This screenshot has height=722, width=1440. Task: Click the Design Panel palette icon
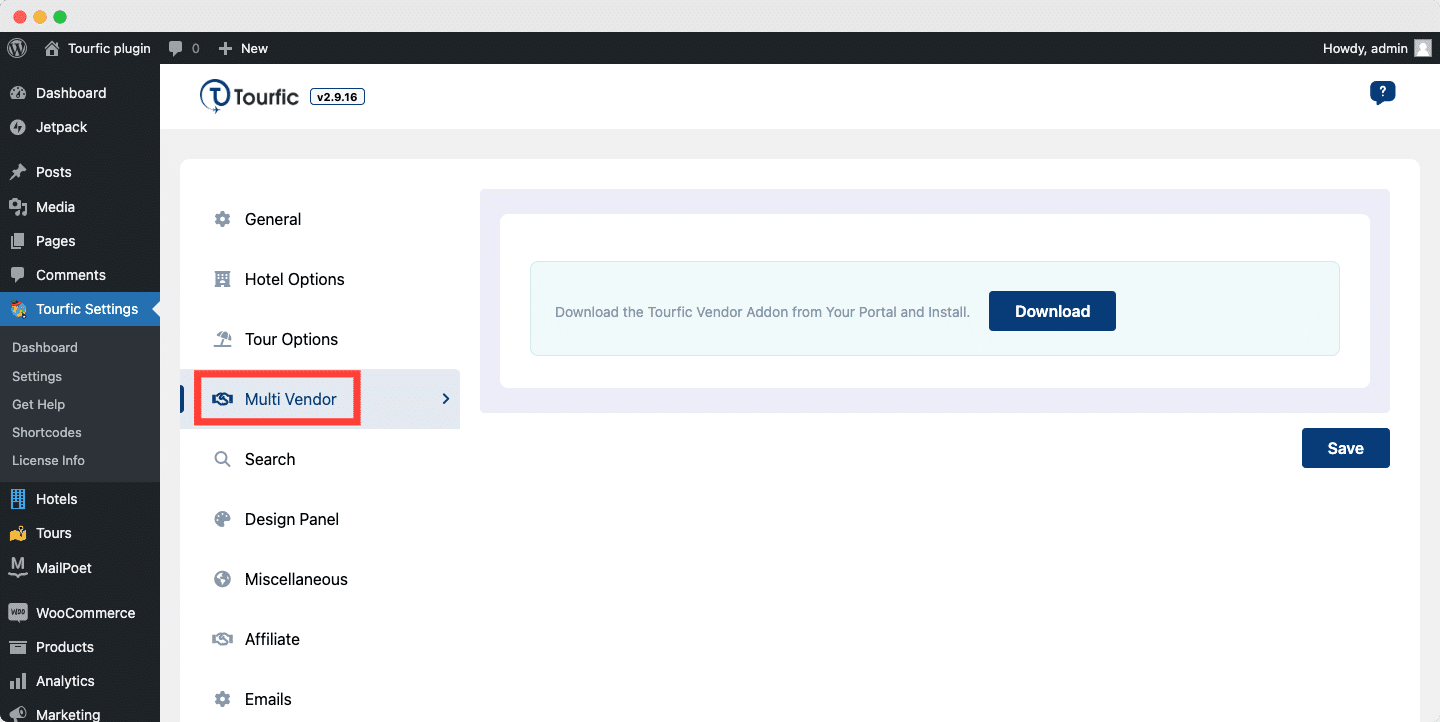(x=223, y=519)
